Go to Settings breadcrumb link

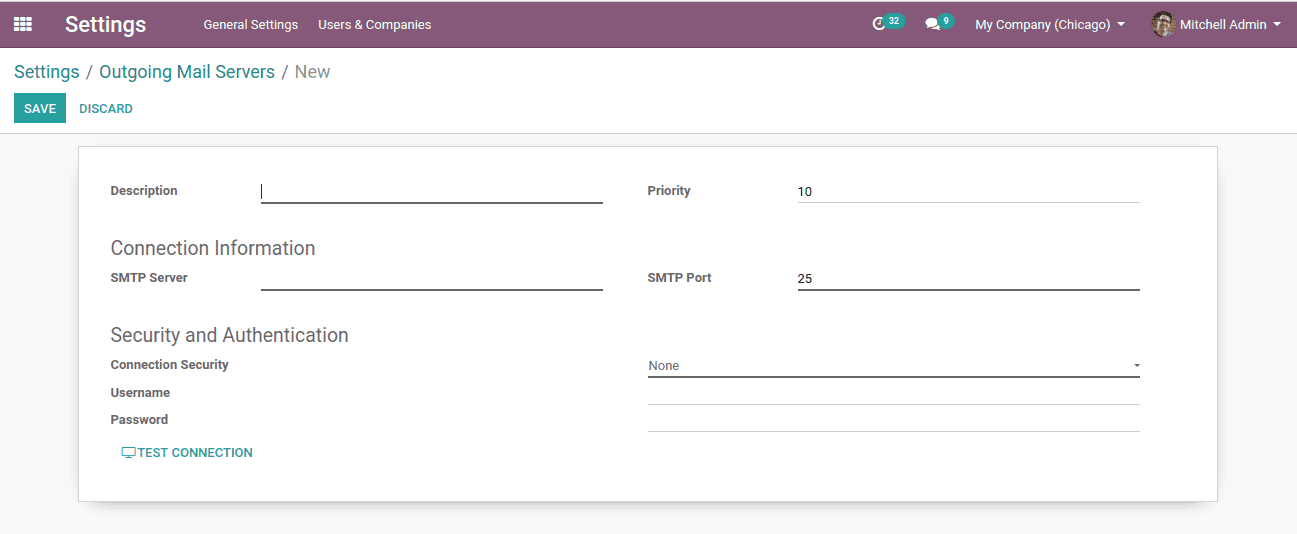coord(47,72)
